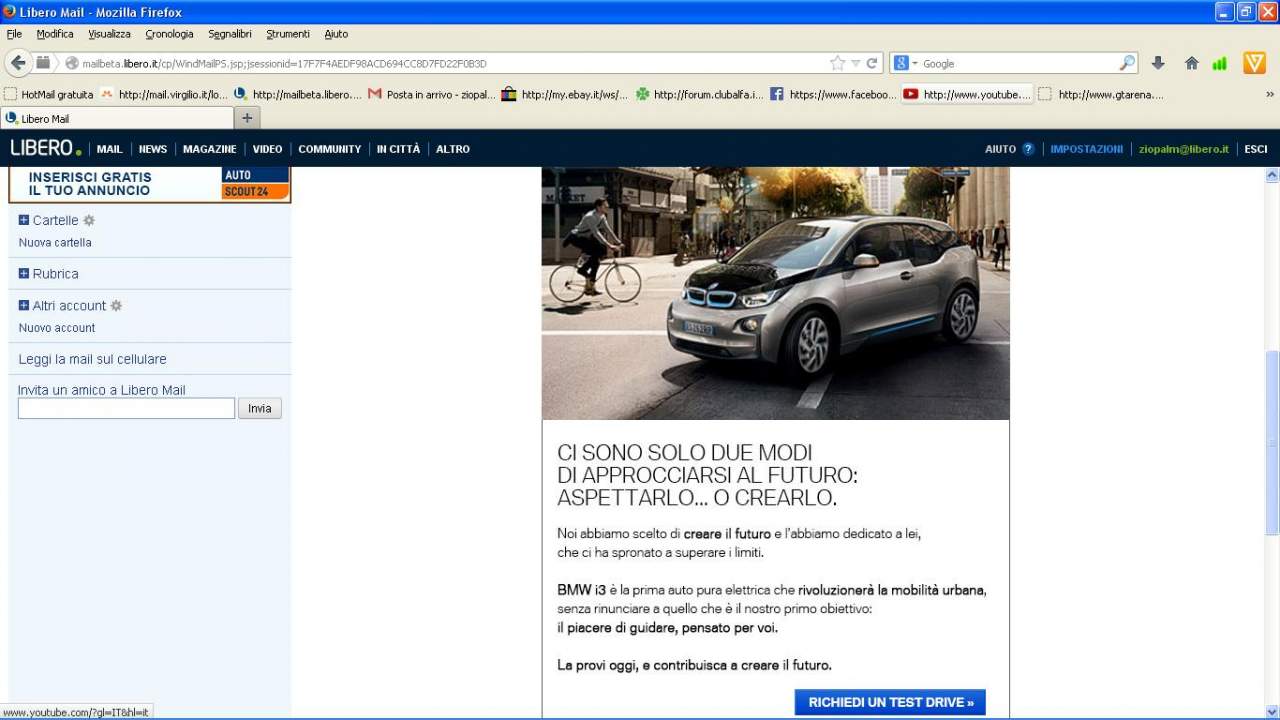Open the HotMail gratuita bookmark
1280x720 pixels.
click(x=49, y=95)
